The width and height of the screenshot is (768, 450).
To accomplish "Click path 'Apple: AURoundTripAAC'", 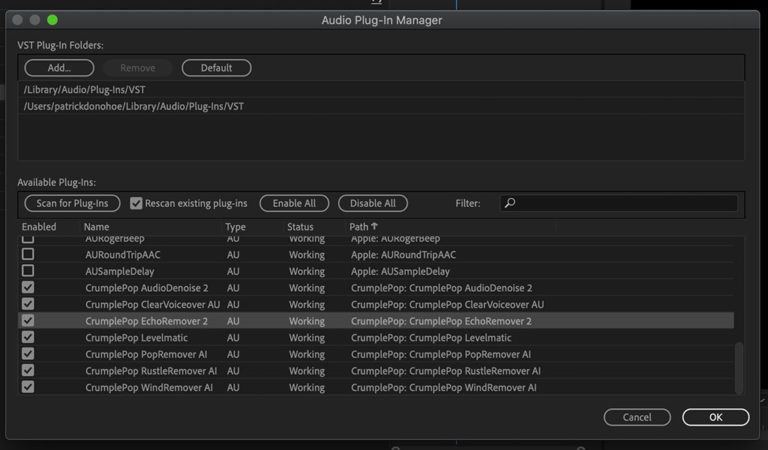I will [403, 255].
